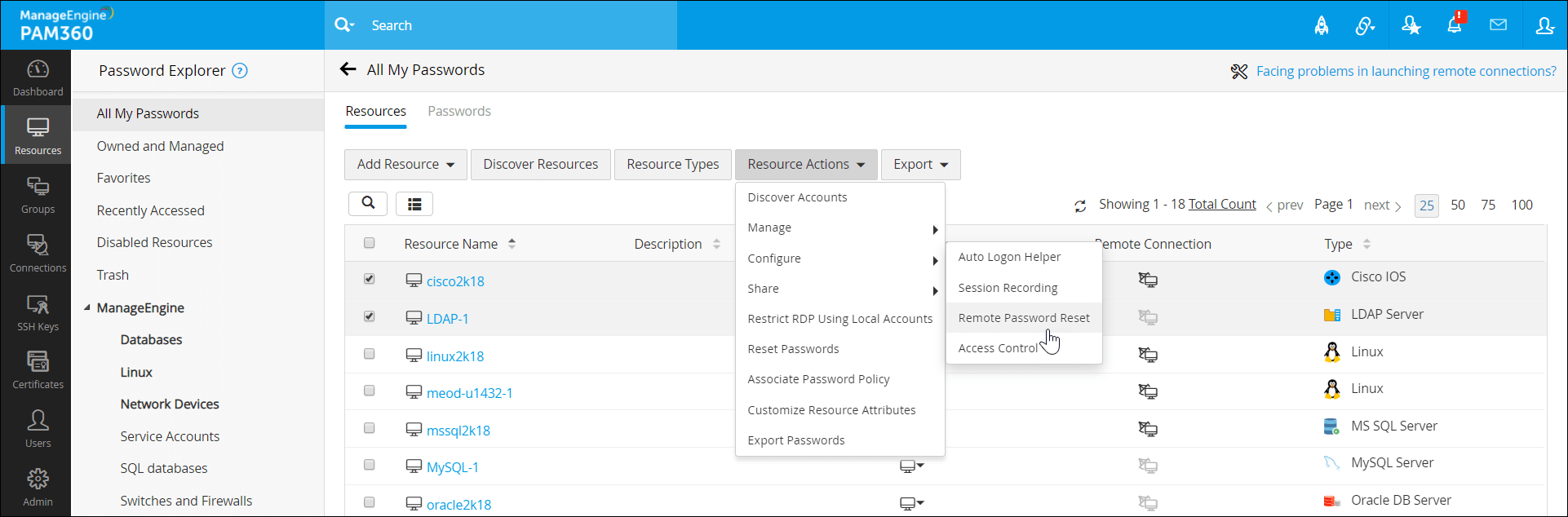Open the column chooser list icon
The width and height of the screenshot is (1568, 517).
click(414, 204)
